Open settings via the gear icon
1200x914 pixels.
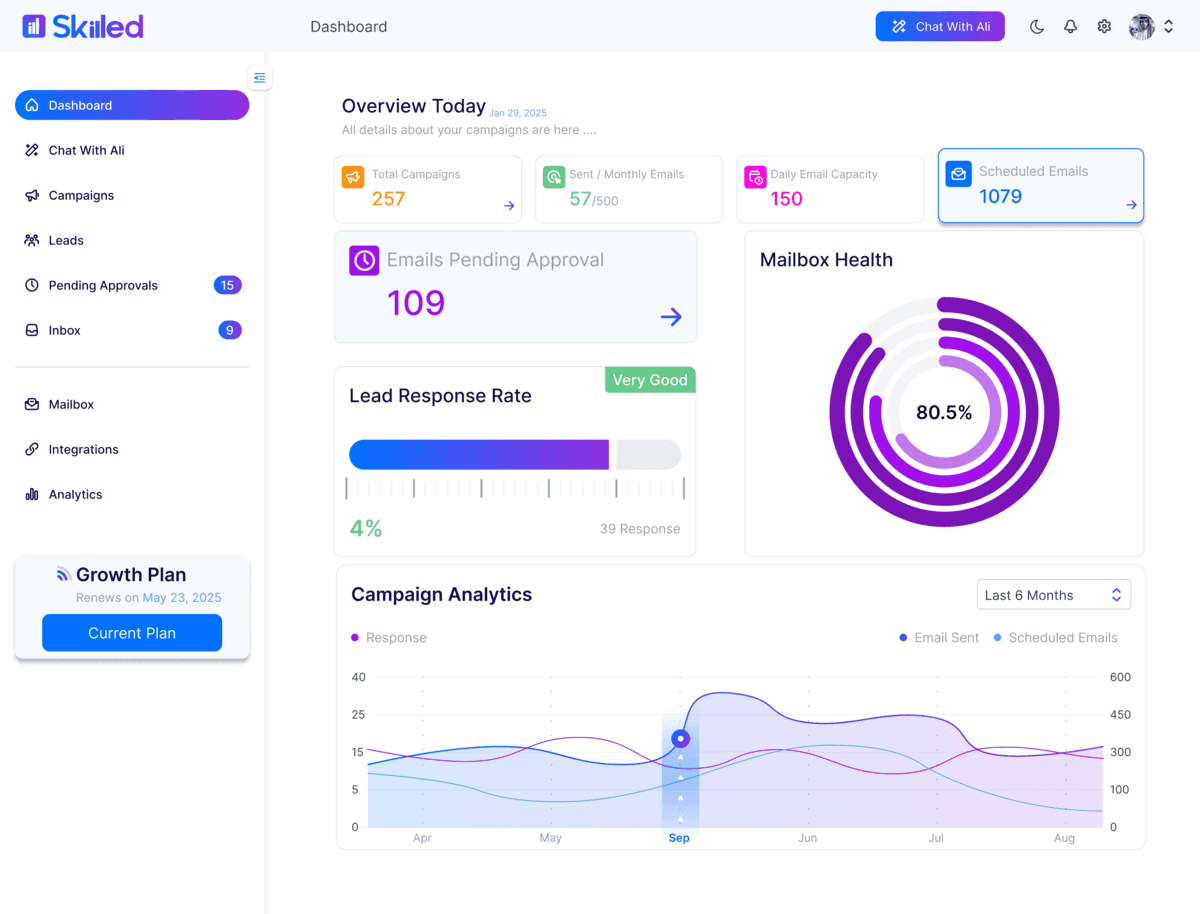click(x=1103, y=26)
